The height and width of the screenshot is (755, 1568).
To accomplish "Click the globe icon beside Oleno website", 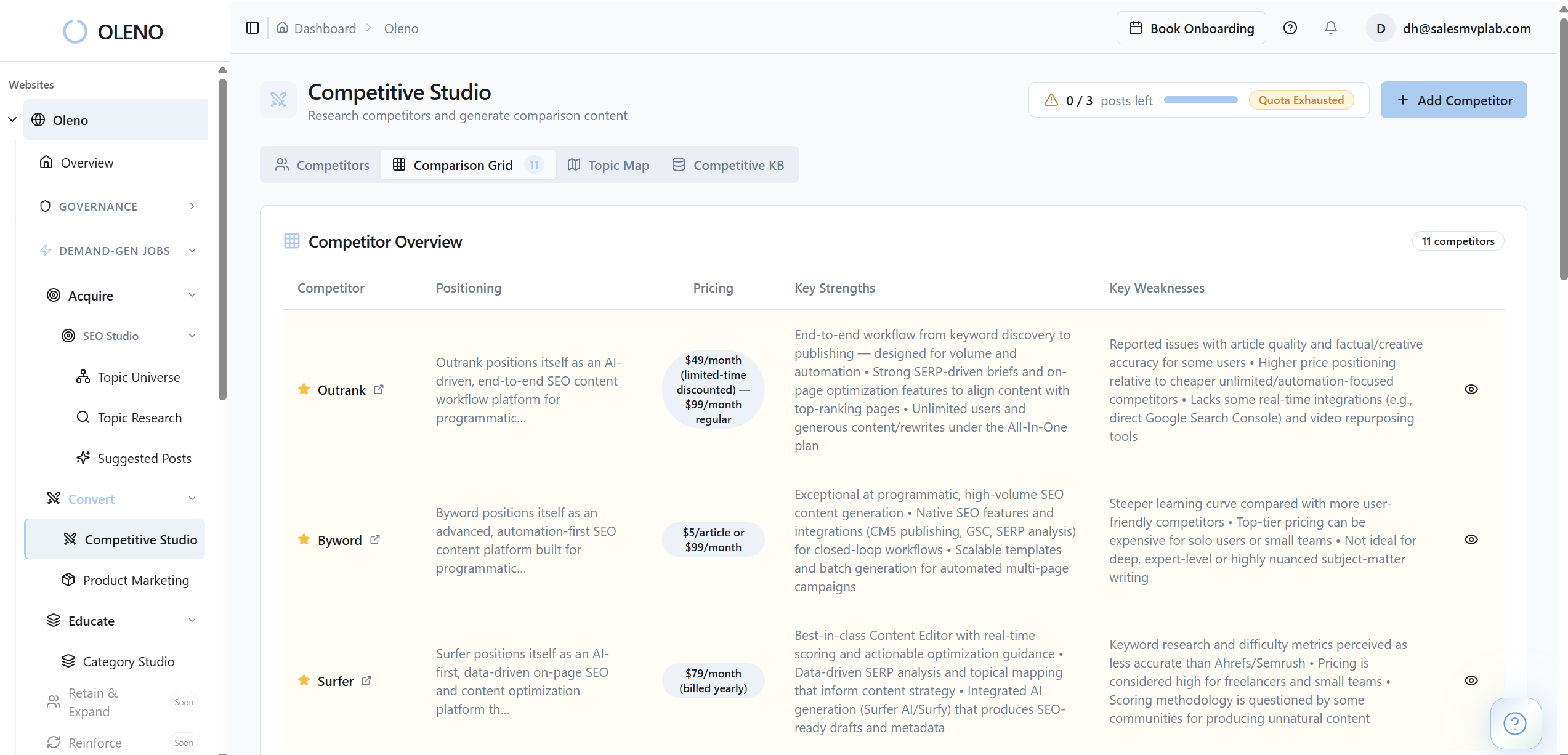I will pos(38,119).
